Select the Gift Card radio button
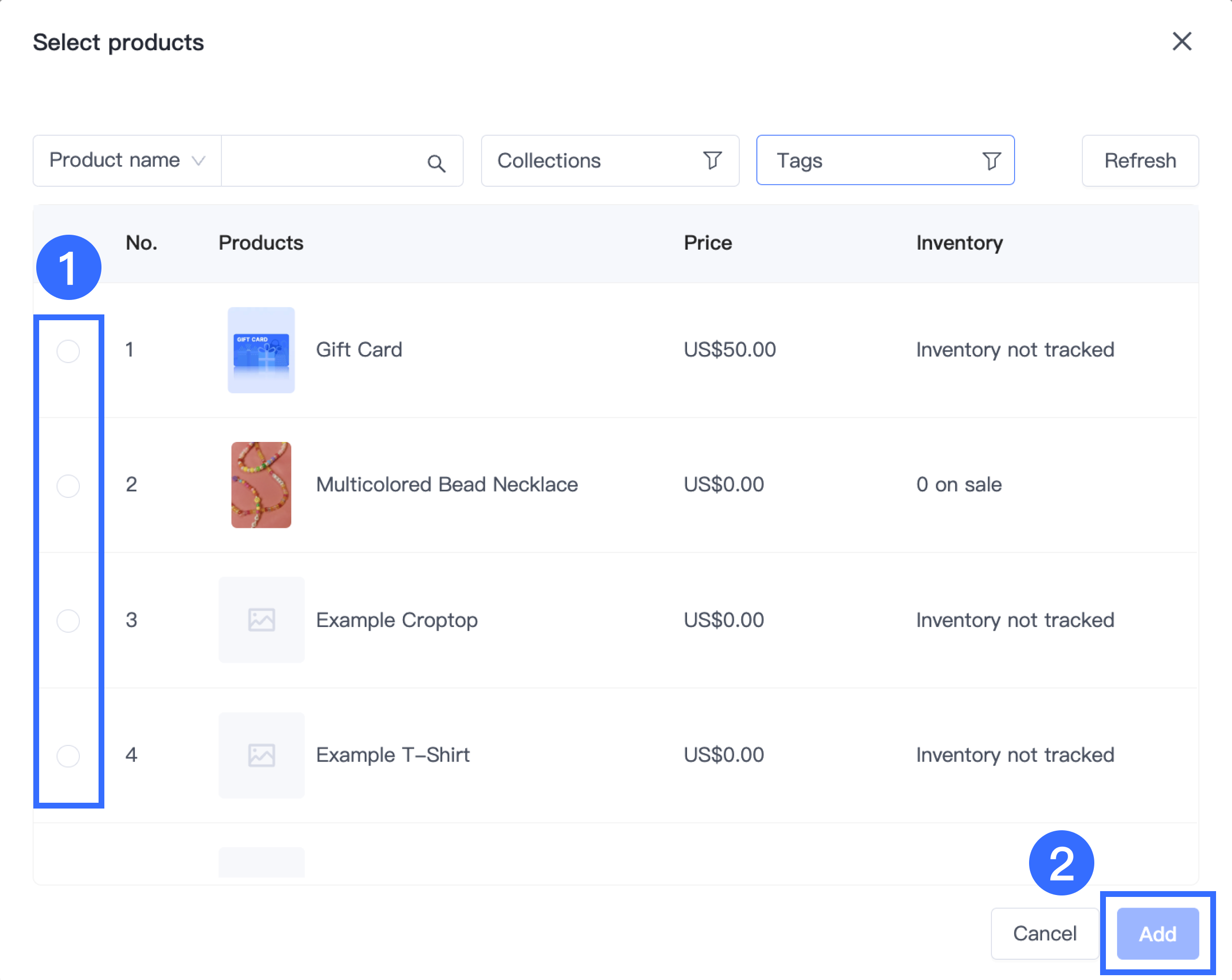 point(68,351)
